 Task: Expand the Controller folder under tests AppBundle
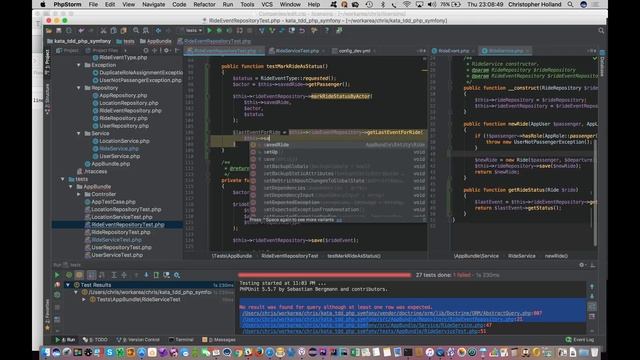pos(79,194)
